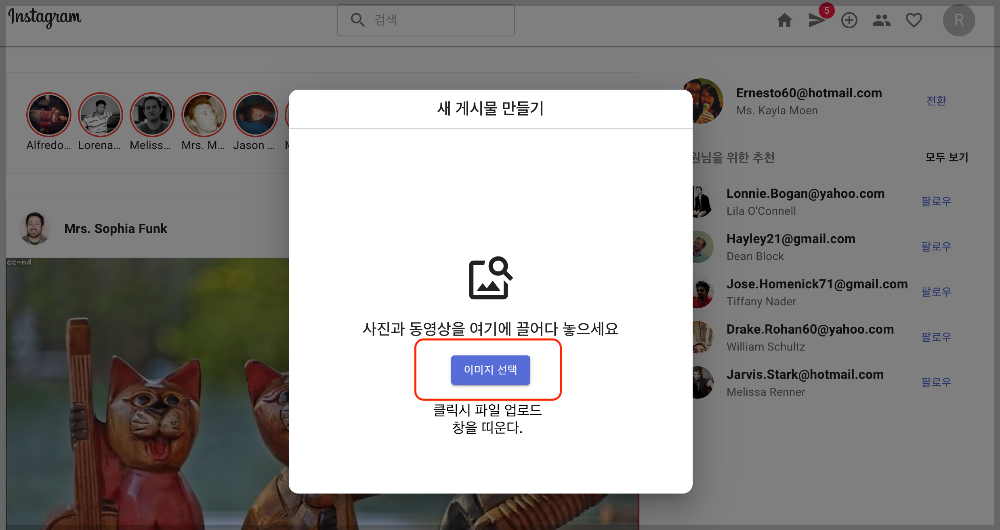Click Jose.Homenick71 suggestion avatar
This screenshot has height=530, width=1000.
tap(703, 292)
